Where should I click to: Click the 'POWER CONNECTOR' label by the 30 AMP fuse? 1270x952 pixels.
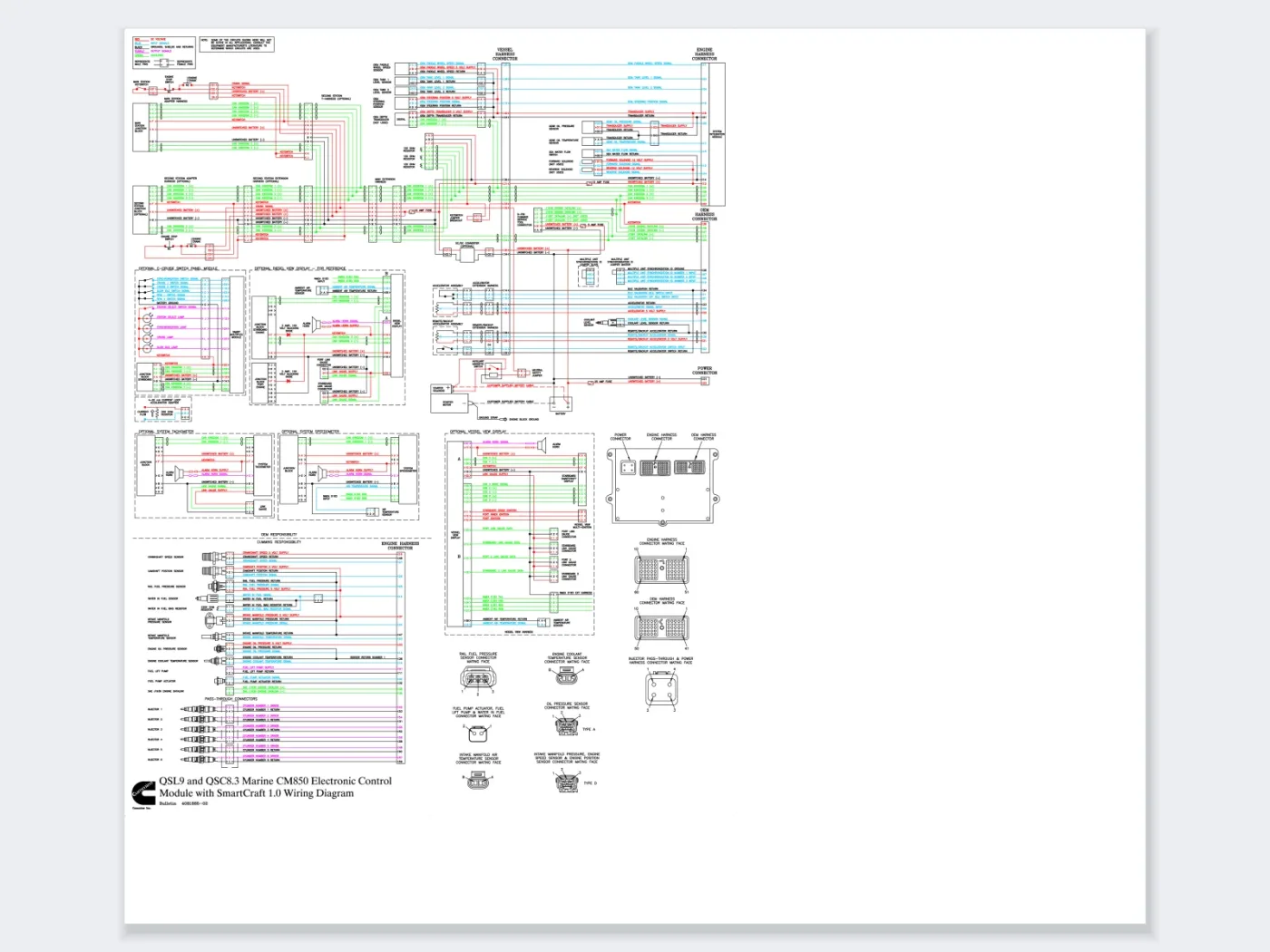point(705,371)
